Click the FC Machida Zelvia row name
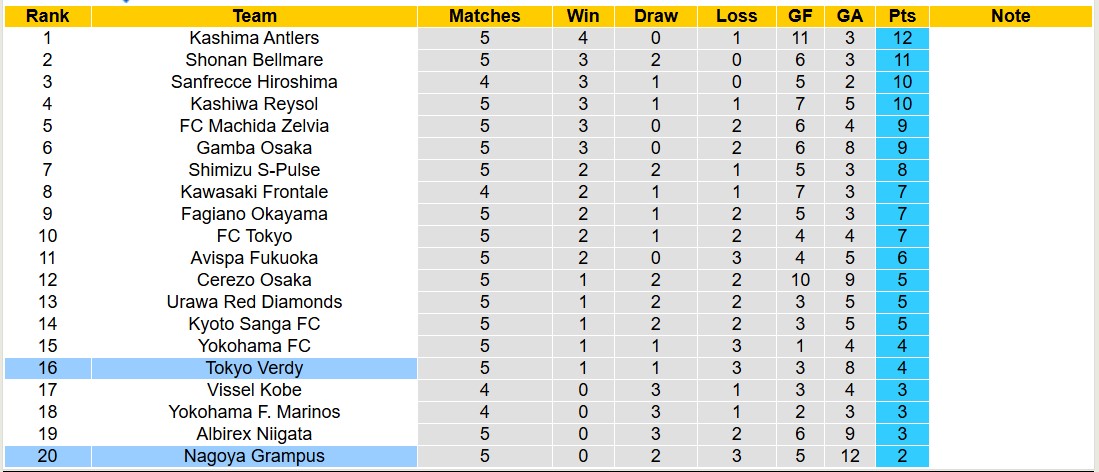 tap(254, 126)
